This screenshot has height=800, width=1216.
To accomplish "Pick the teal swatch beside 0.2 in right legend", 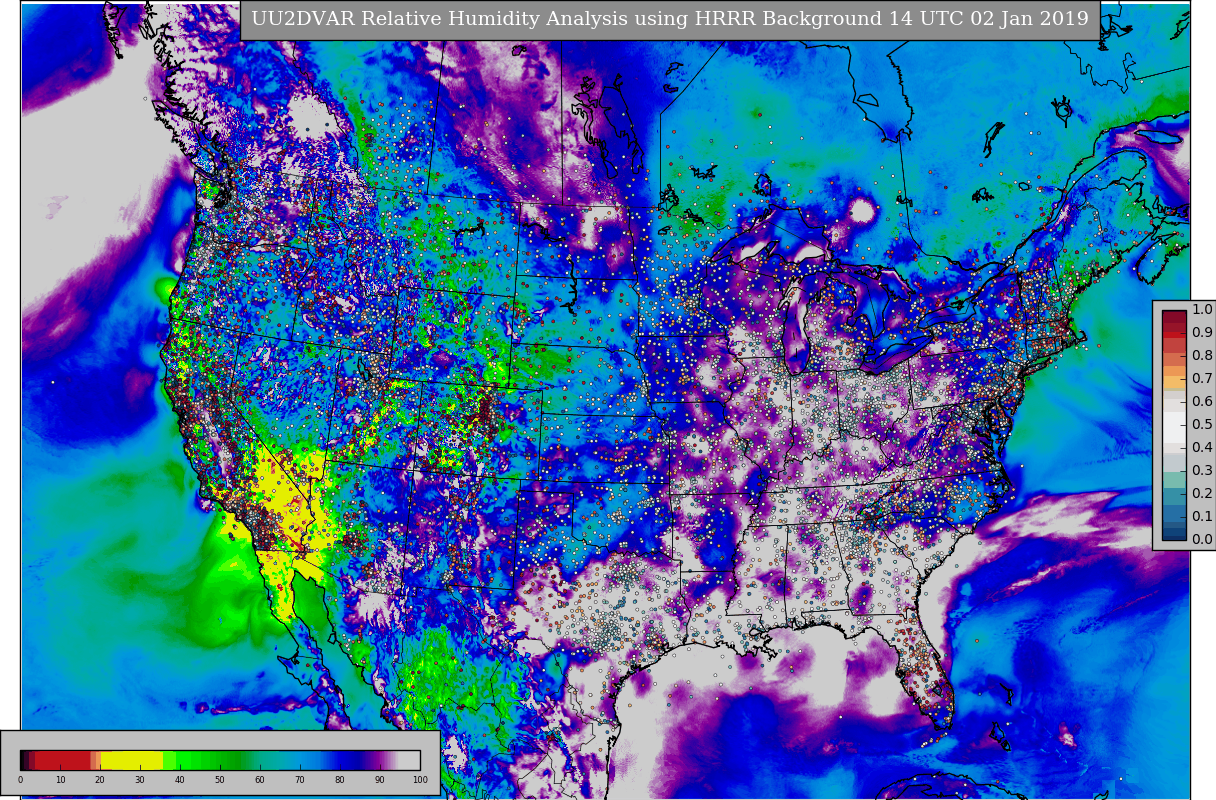I will [1174, 494].
